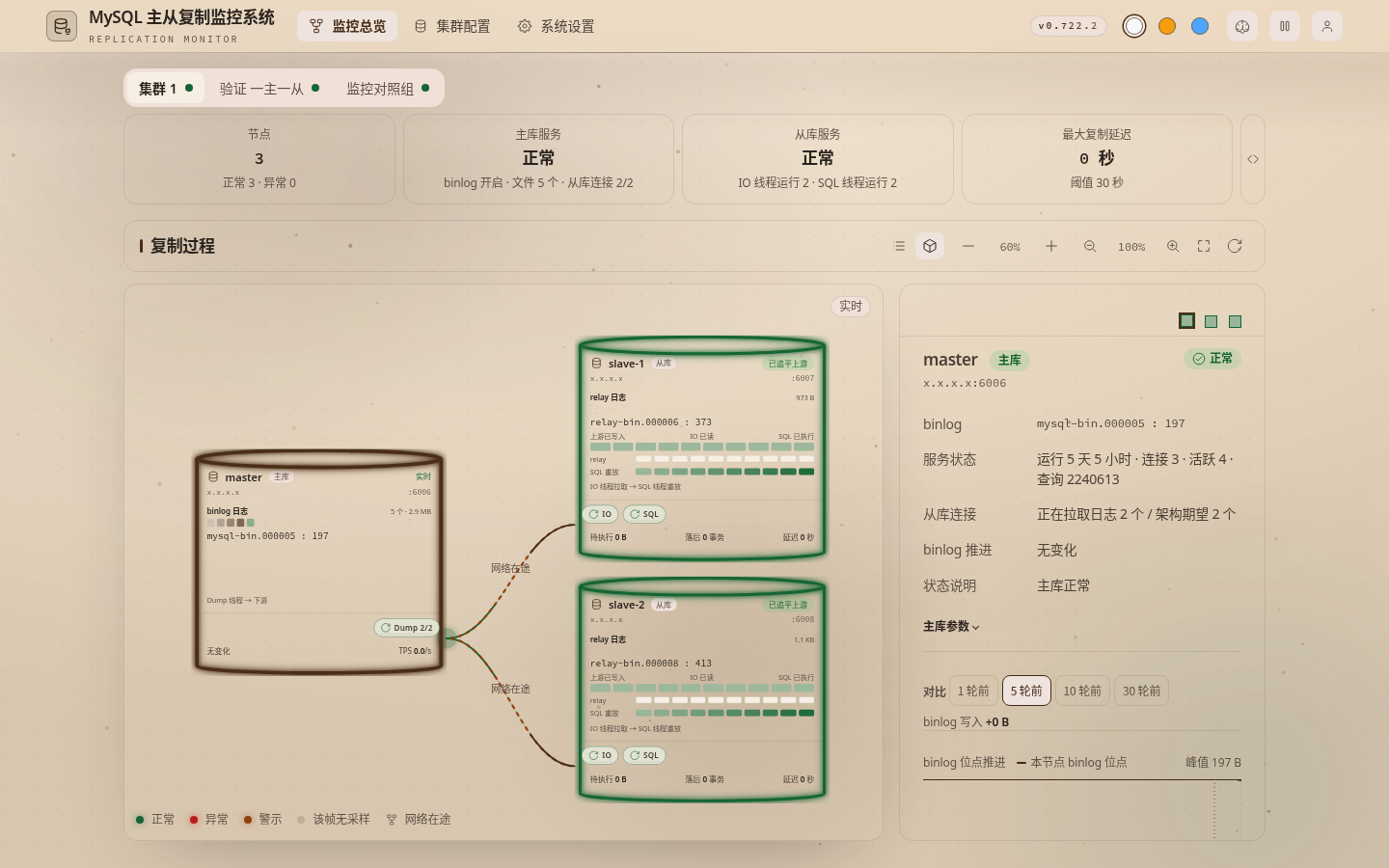Compare with 5 轮前
This screenshot has height=868, width=1389.
1026,691
